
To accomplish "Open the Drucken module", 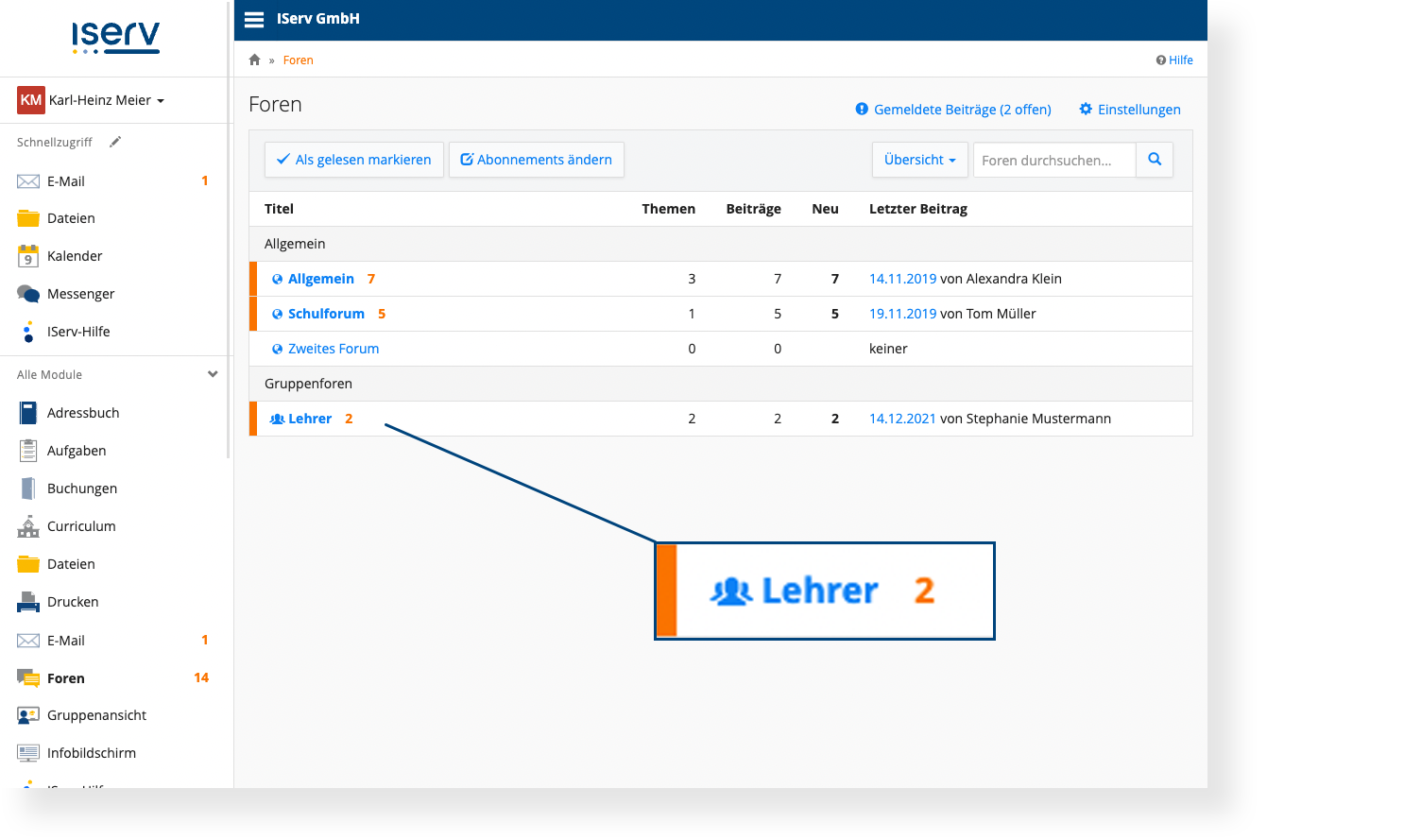I will tap(72, 602).
